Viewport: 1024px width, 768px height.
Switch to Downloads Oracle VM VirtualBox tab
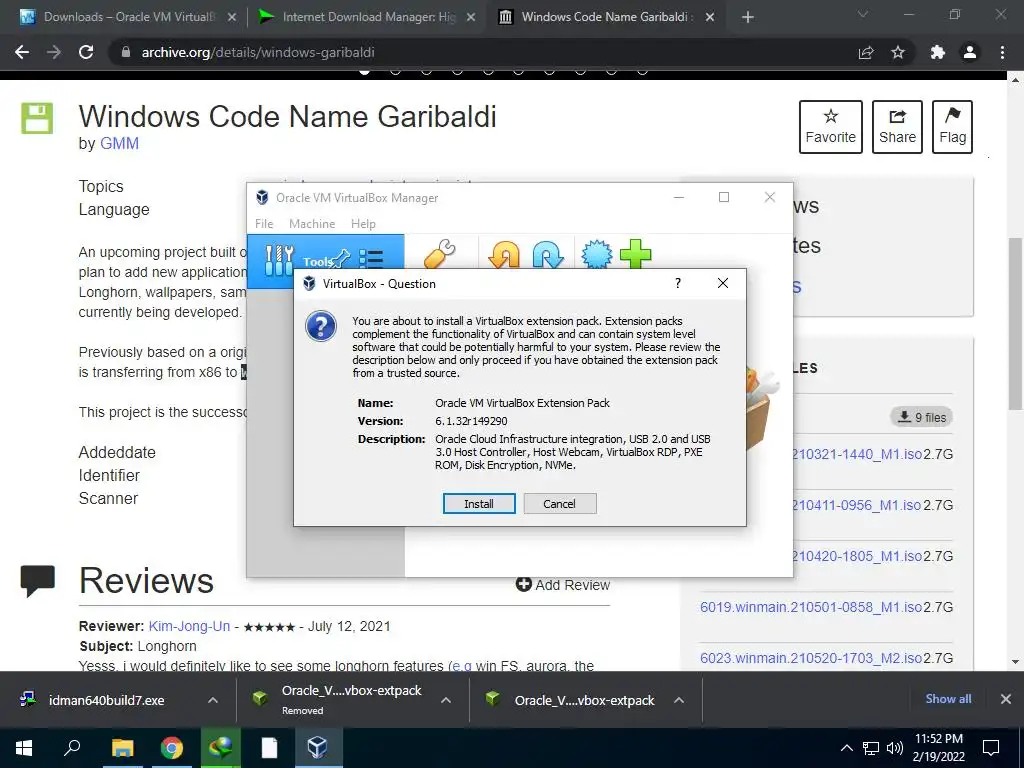[129, 17]
